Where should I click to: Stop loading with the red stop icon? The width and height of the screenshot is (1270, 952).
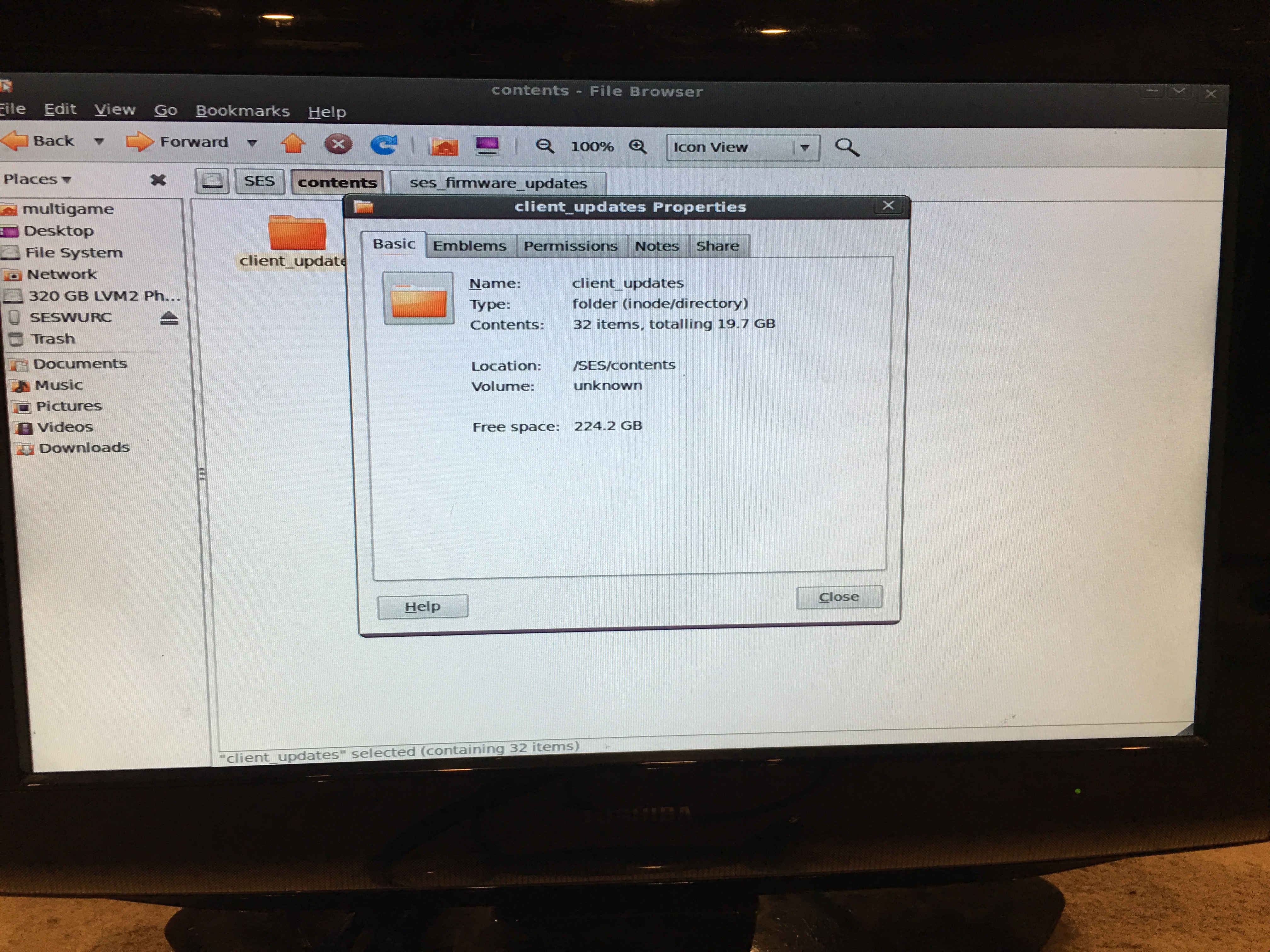pos(338,144)
